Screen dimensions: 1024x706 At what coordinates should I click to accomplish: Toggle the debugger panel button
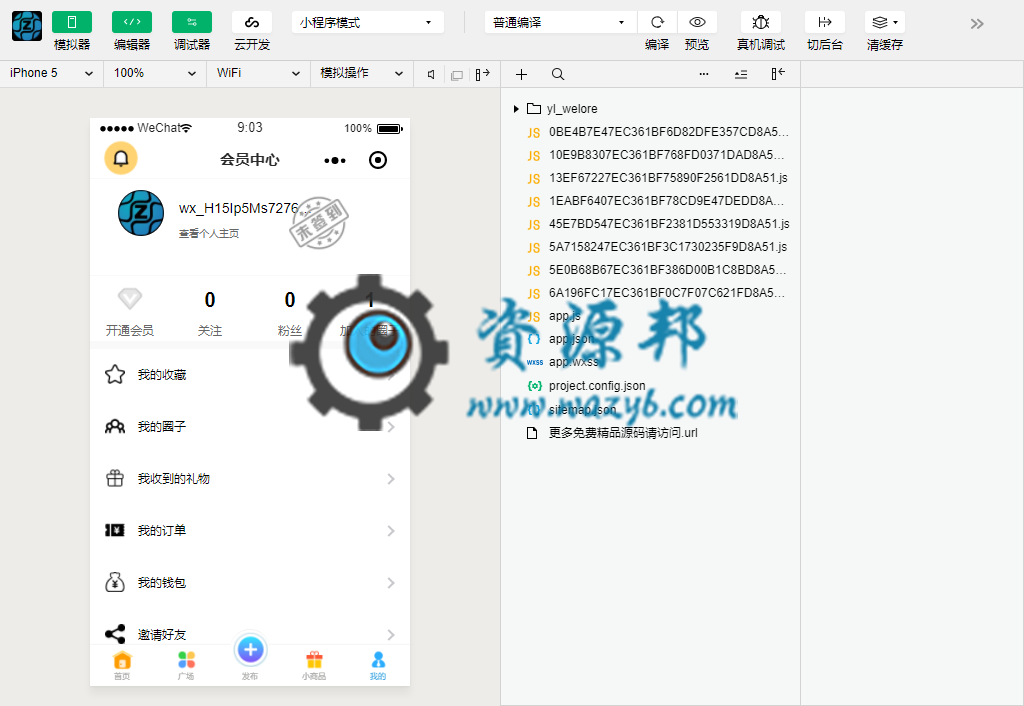(x=192, y=22)
